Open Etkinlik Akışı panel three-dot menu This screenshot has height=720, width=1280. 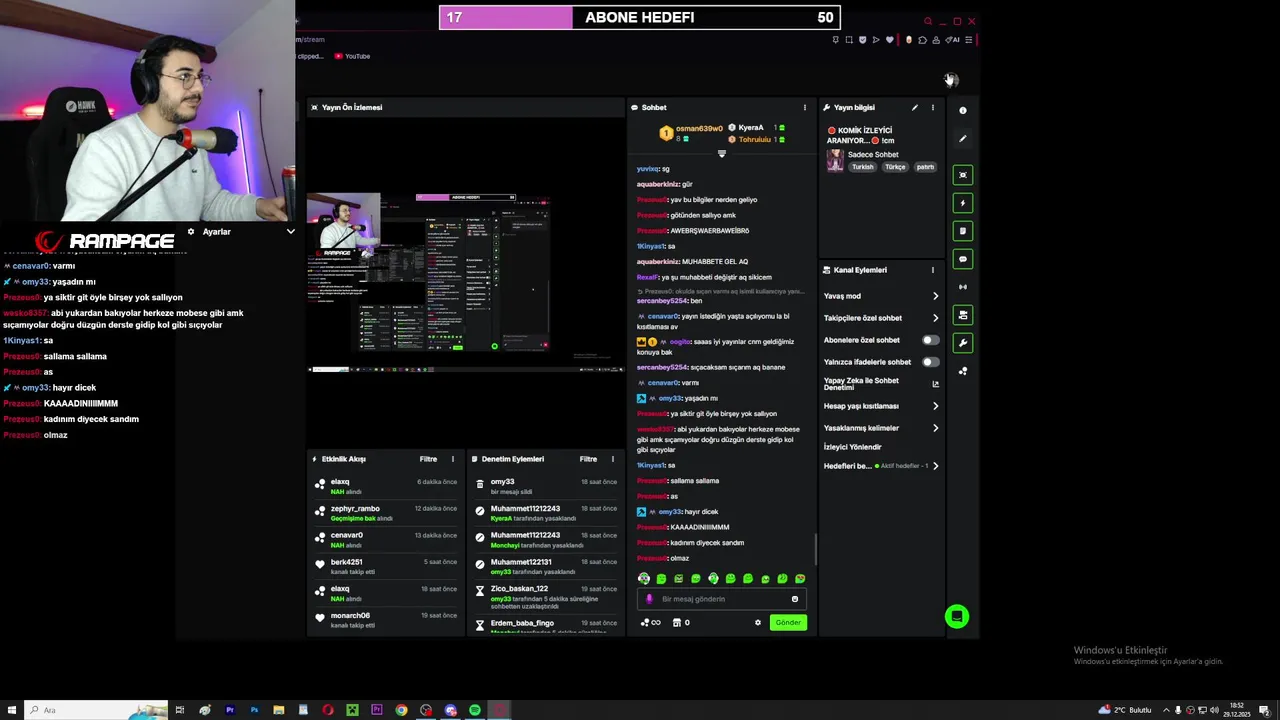(x=452, y=459)
